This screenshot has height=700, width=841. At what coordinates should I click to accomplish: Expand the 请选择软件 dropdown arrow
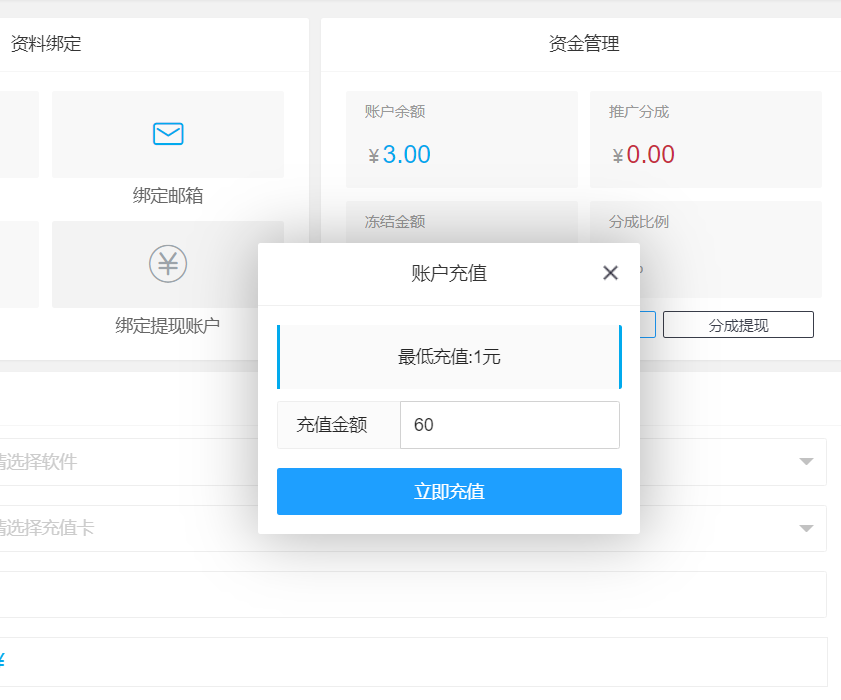coord(806,462)
